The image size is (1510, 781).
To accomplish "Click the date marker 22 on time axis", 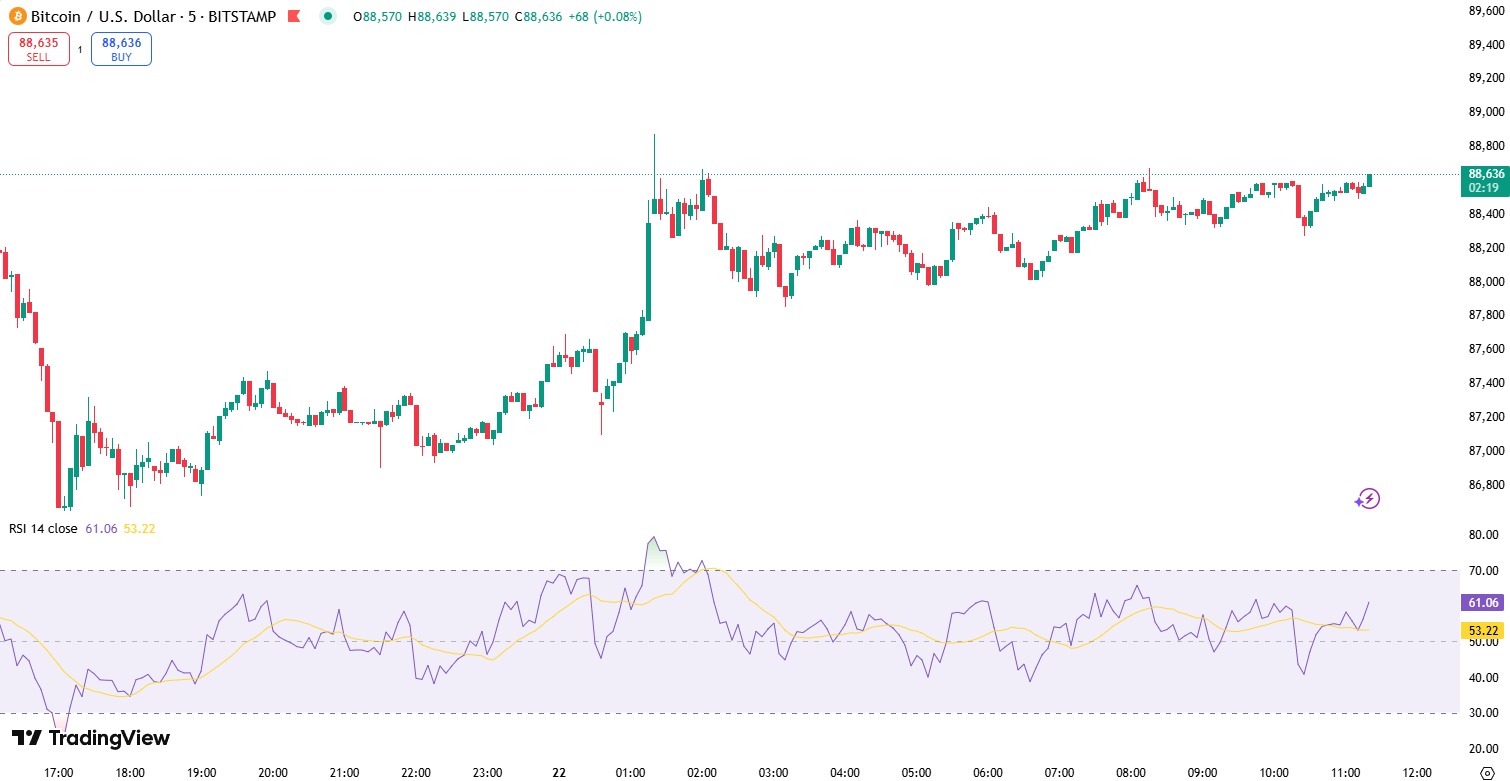I will pyautogui.click(x=559, y=772).
